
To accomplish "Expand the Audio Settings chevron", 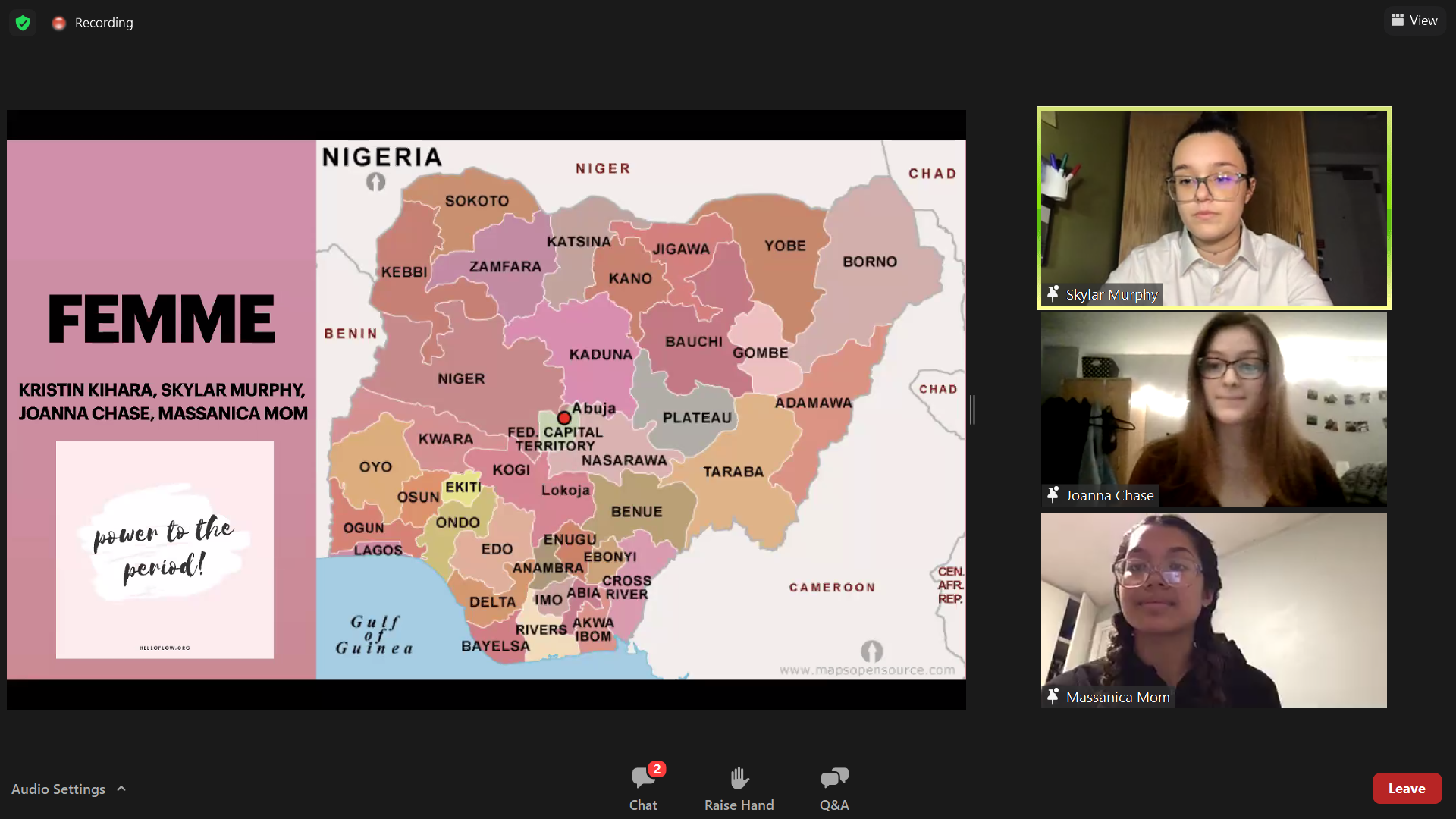I will click(x=121, y=789).
